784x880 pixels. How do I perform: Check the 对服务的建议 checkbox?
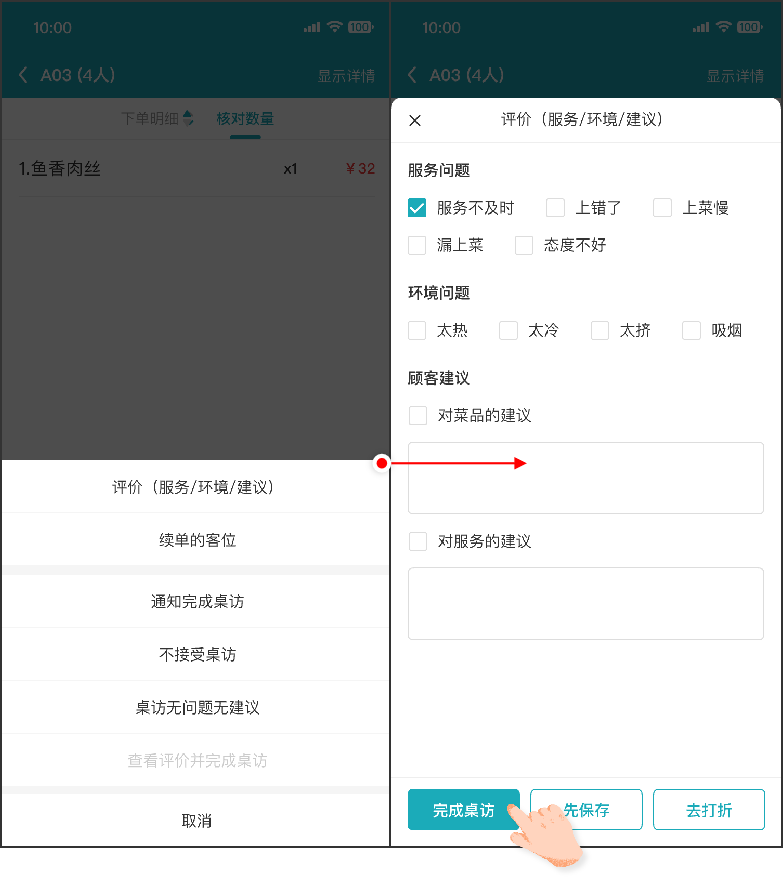coord(418,541)
